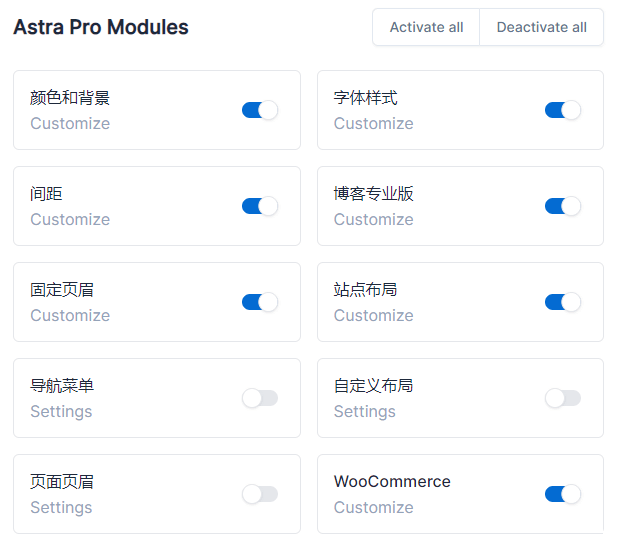Open Customize link under 站点布局
This screenshot has width=618, height=546.
[373, 316]
